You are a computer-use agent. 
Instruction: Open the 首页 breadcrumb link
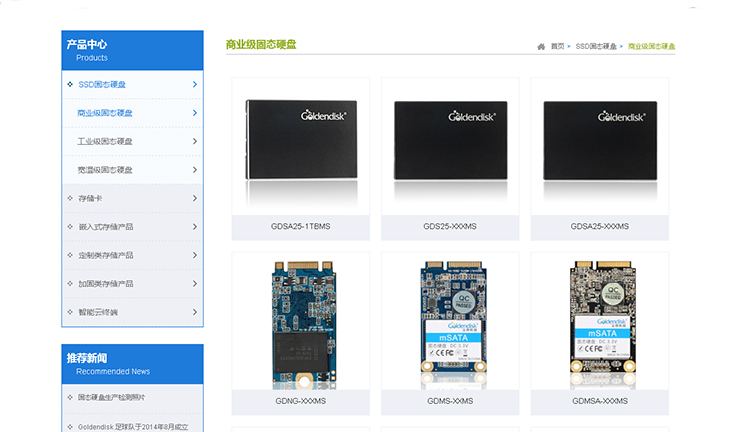[557, 46]
